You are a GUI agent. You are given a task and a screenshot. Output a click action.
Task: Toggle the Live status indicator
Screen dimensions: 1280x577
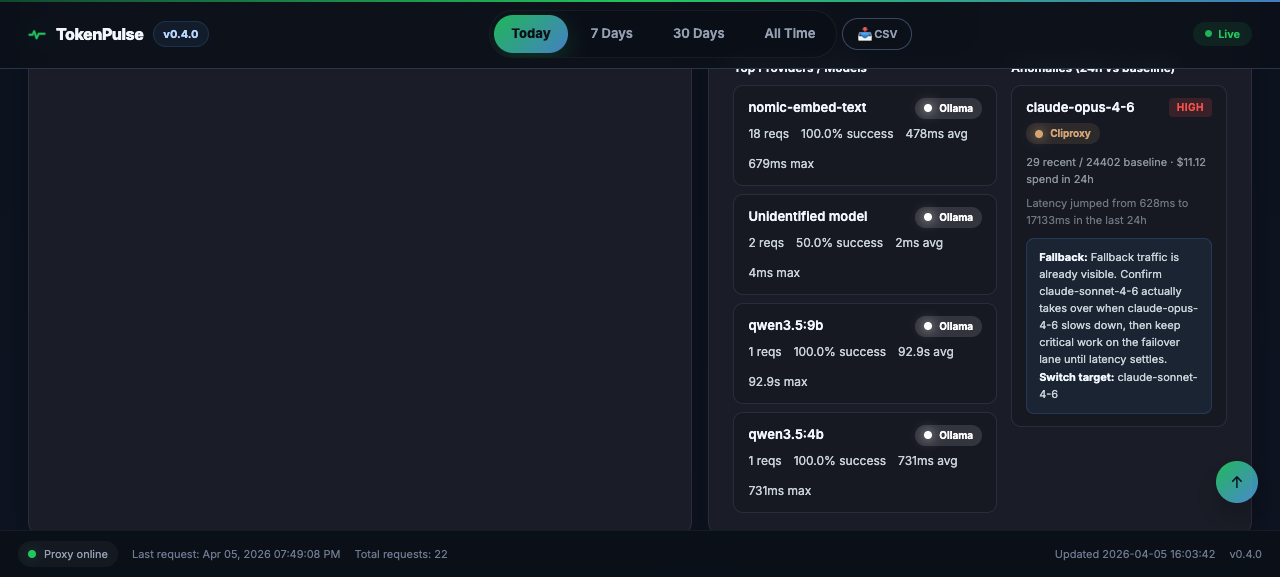coord(1222,33)
